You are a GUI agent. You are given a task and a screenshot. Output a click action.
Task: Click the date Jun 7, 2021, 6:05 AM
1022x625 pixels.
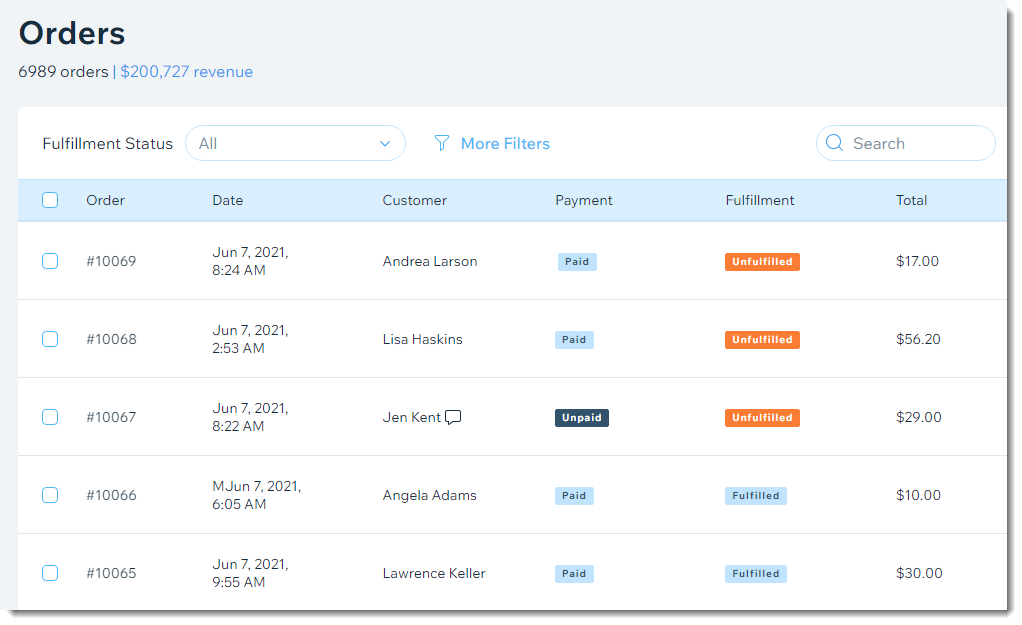[x=257, y=495]
